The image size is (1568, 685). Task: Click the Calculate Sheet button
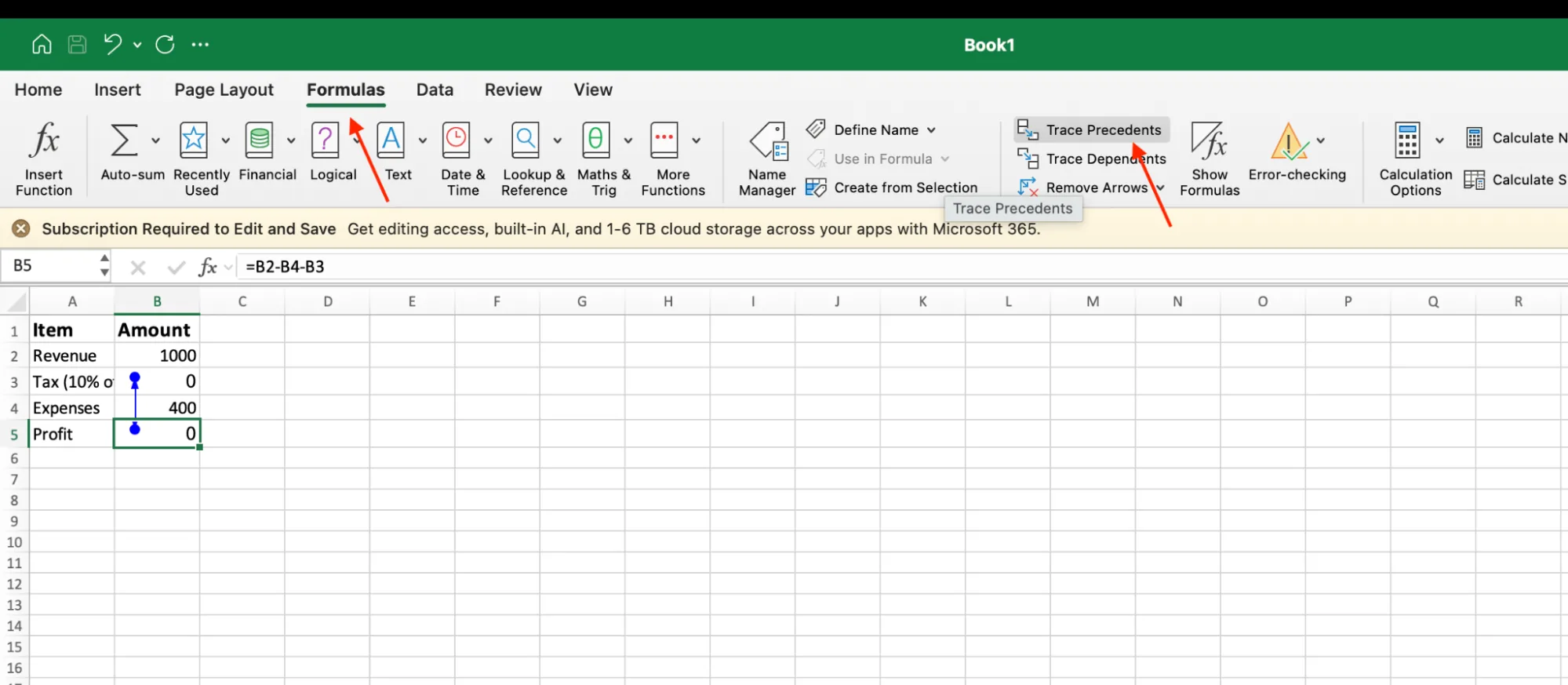1515,180
